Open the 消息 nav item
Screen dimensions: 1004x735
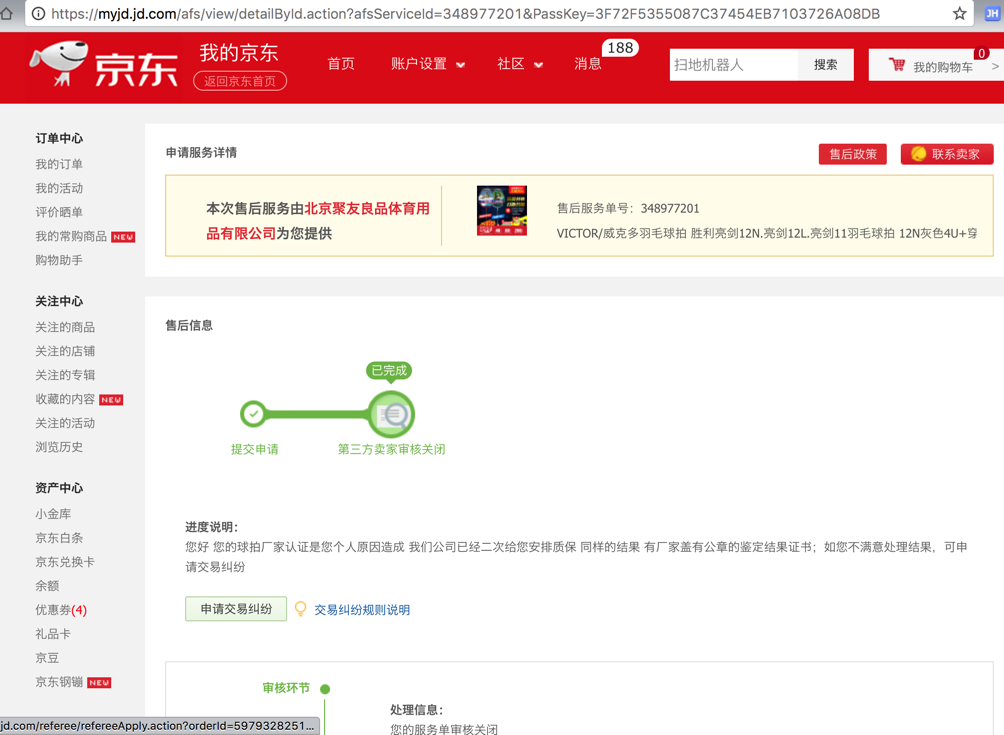pos(588,64)
